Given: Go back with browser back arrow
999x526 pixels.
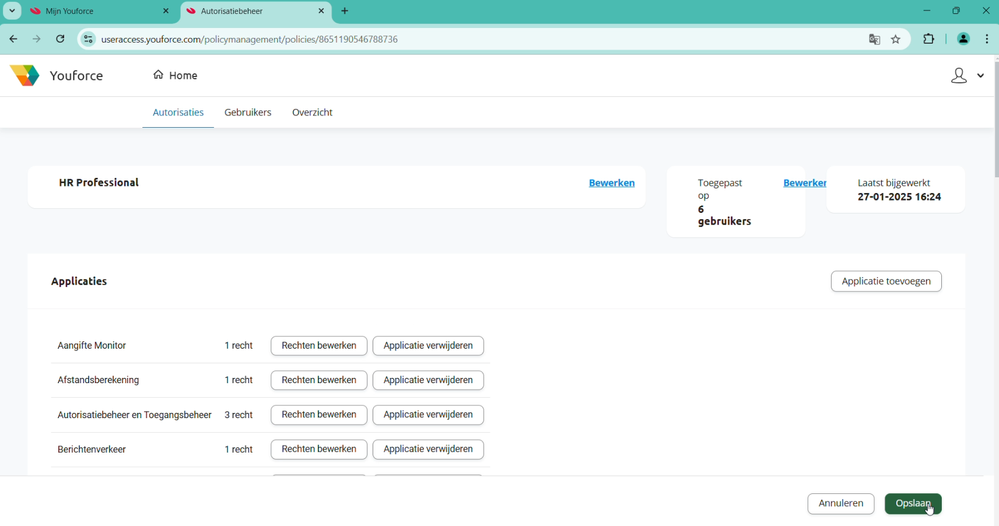Looking at the screenshot, I should [x=13, y=39].
